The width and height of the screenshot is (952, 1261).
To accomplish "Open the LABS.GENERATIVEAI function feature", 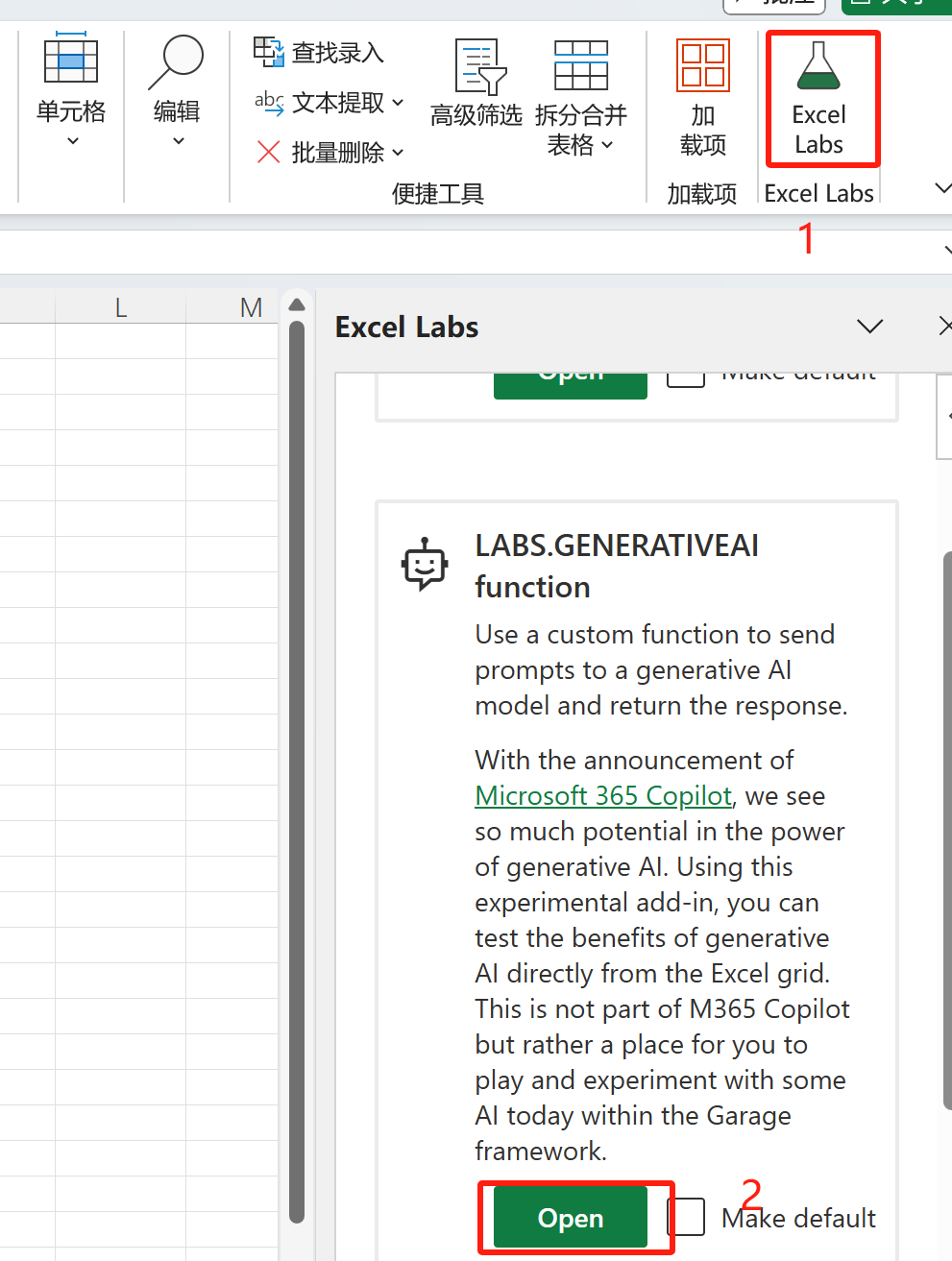I will click(x=571, y=1218).
